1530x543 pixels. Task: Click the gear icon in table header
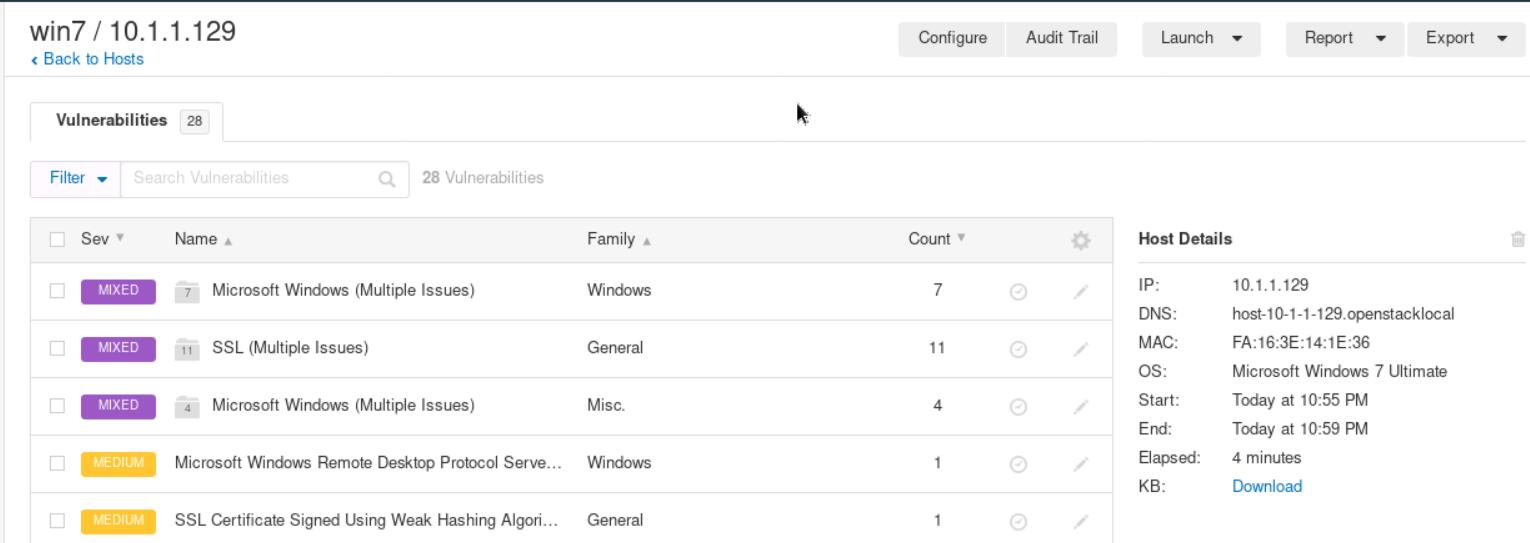point(1079,240)
